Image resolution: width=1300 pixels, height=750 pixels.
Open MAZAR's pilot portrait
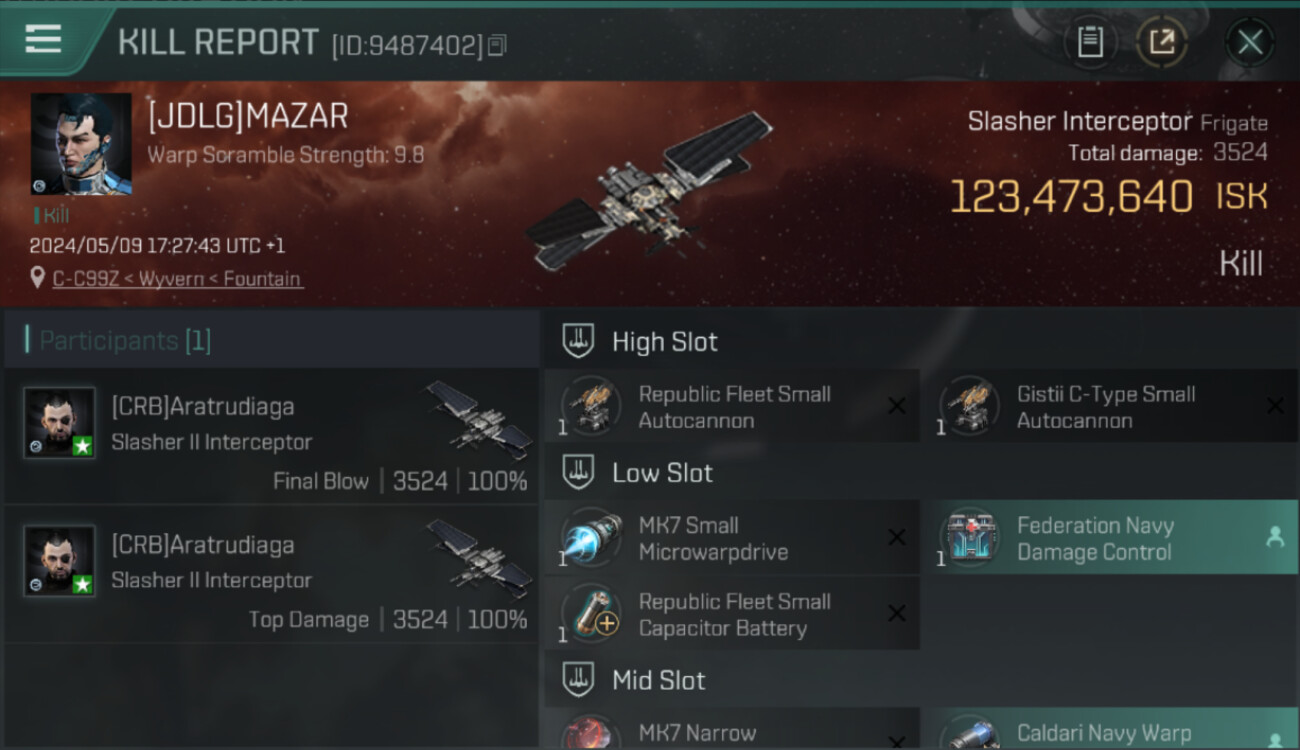[x=81, y=144]
